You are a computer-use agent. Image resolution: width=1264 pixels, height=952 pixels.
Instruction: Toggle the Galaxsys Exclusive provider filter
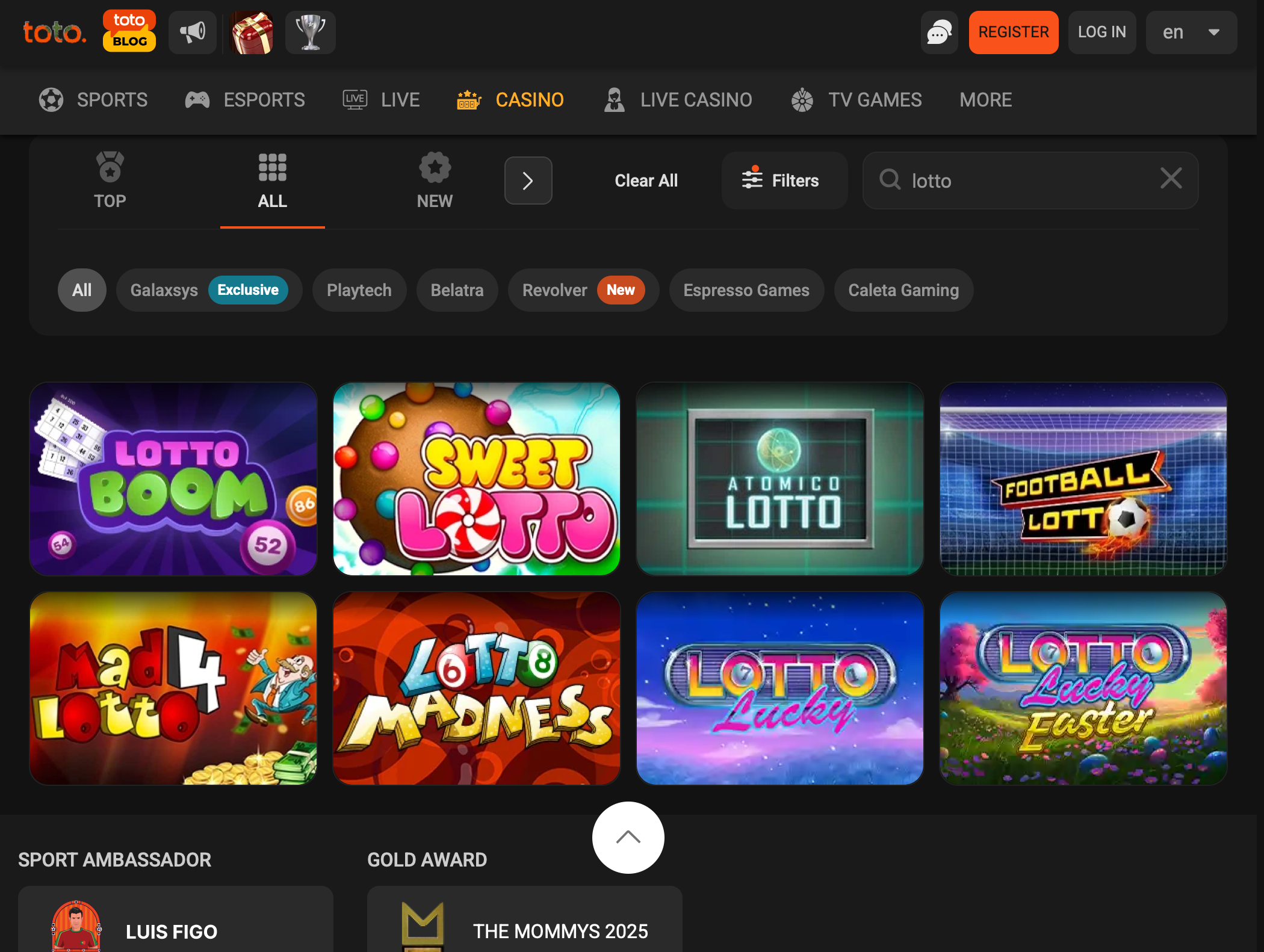(209, 290)
